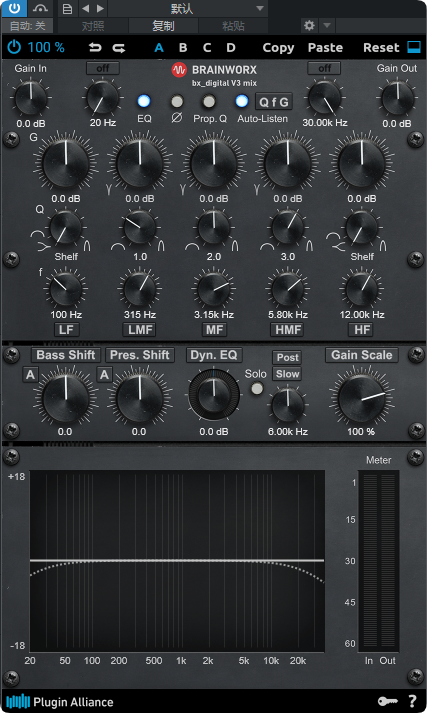Toggle the high-pass filter off button
Screen dimensions: 427x713
click(103, 68)
